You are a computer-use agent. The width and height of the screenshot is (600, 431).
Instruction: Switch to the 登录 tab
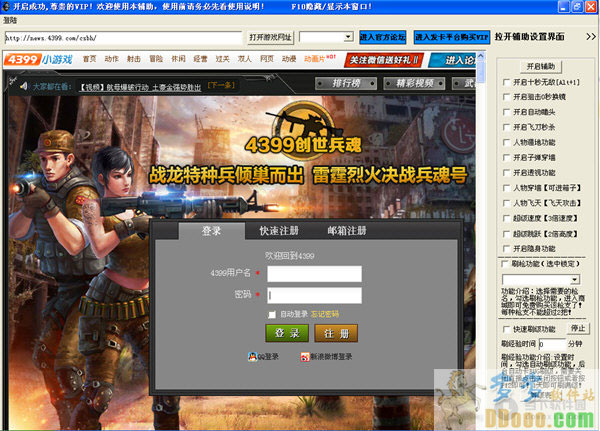[x=212, y=231]
